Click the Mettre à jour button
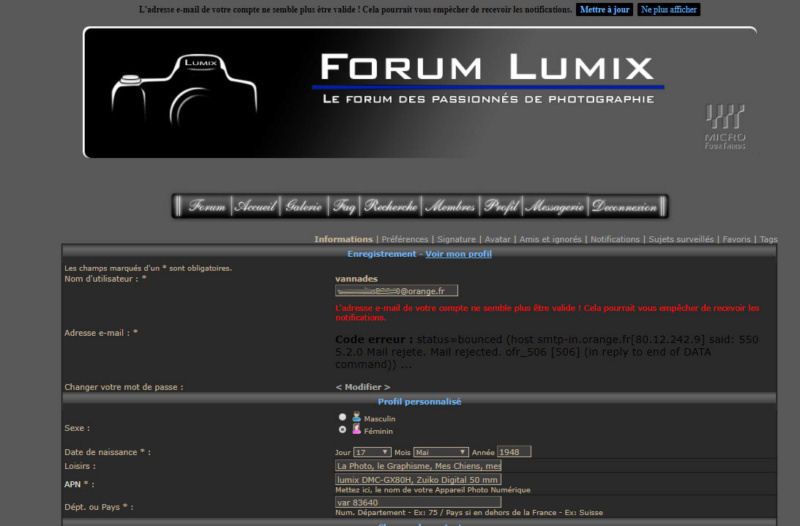 click(x=604, y=10)
